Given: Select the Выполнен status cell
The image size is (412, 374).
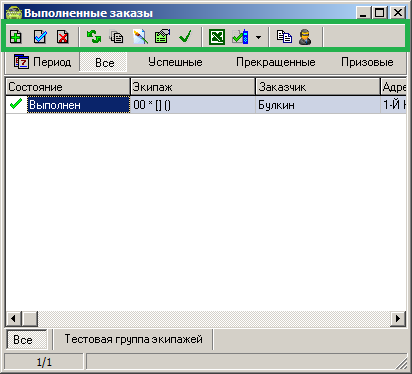Looking at the screenshot, I should point(78,105).
